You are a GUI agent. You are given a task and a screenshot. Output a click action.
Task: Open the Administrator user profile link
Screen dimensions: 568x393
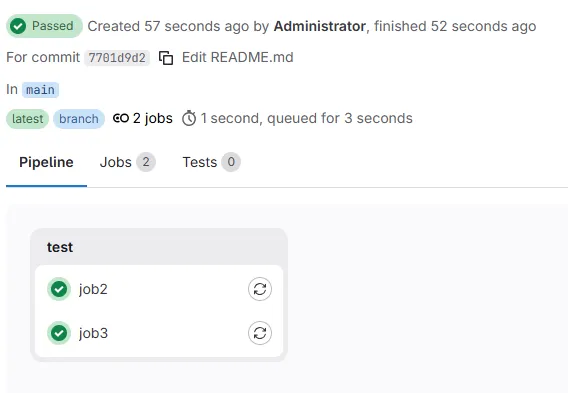(x=320, y=26)
